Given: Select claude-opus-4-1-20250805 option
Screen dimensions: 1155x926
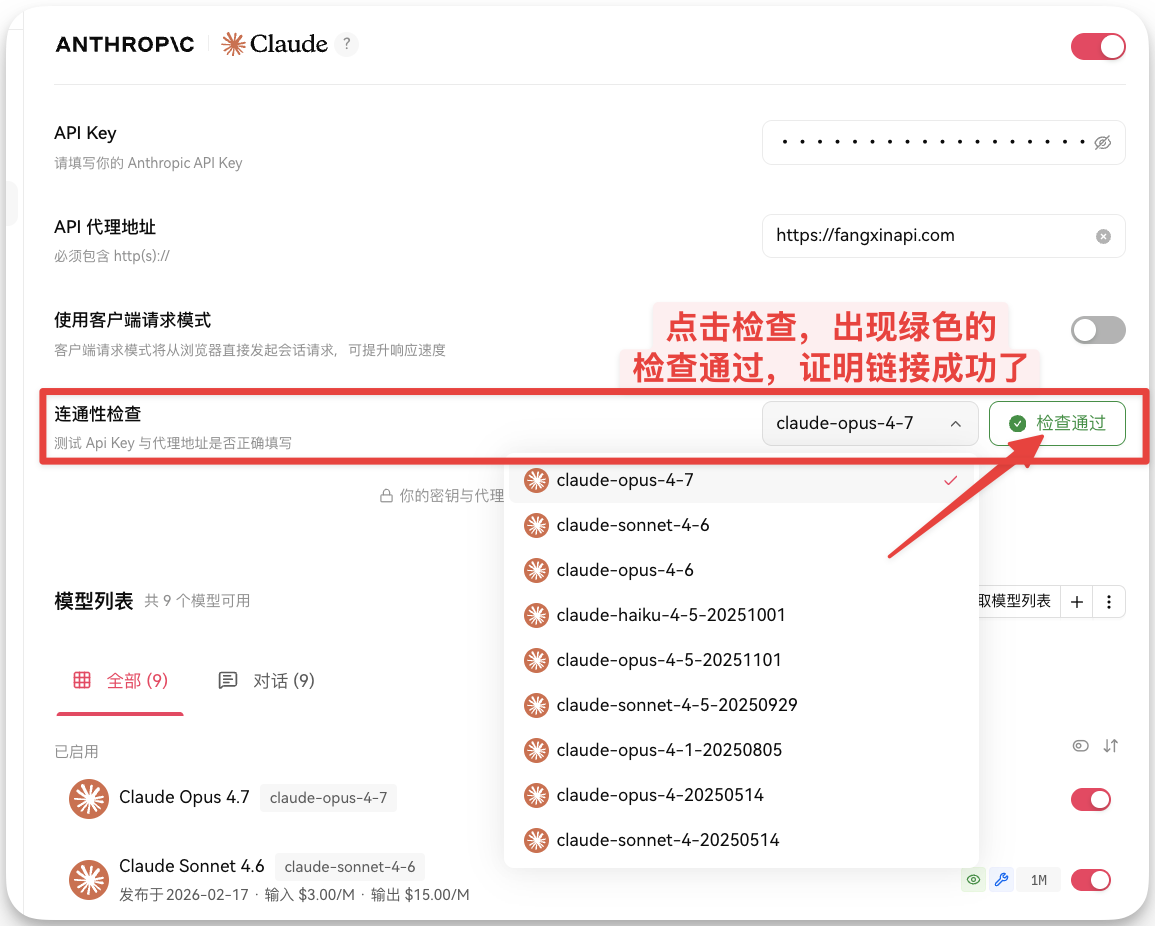Looking at the screenshot, I should 741,750.
